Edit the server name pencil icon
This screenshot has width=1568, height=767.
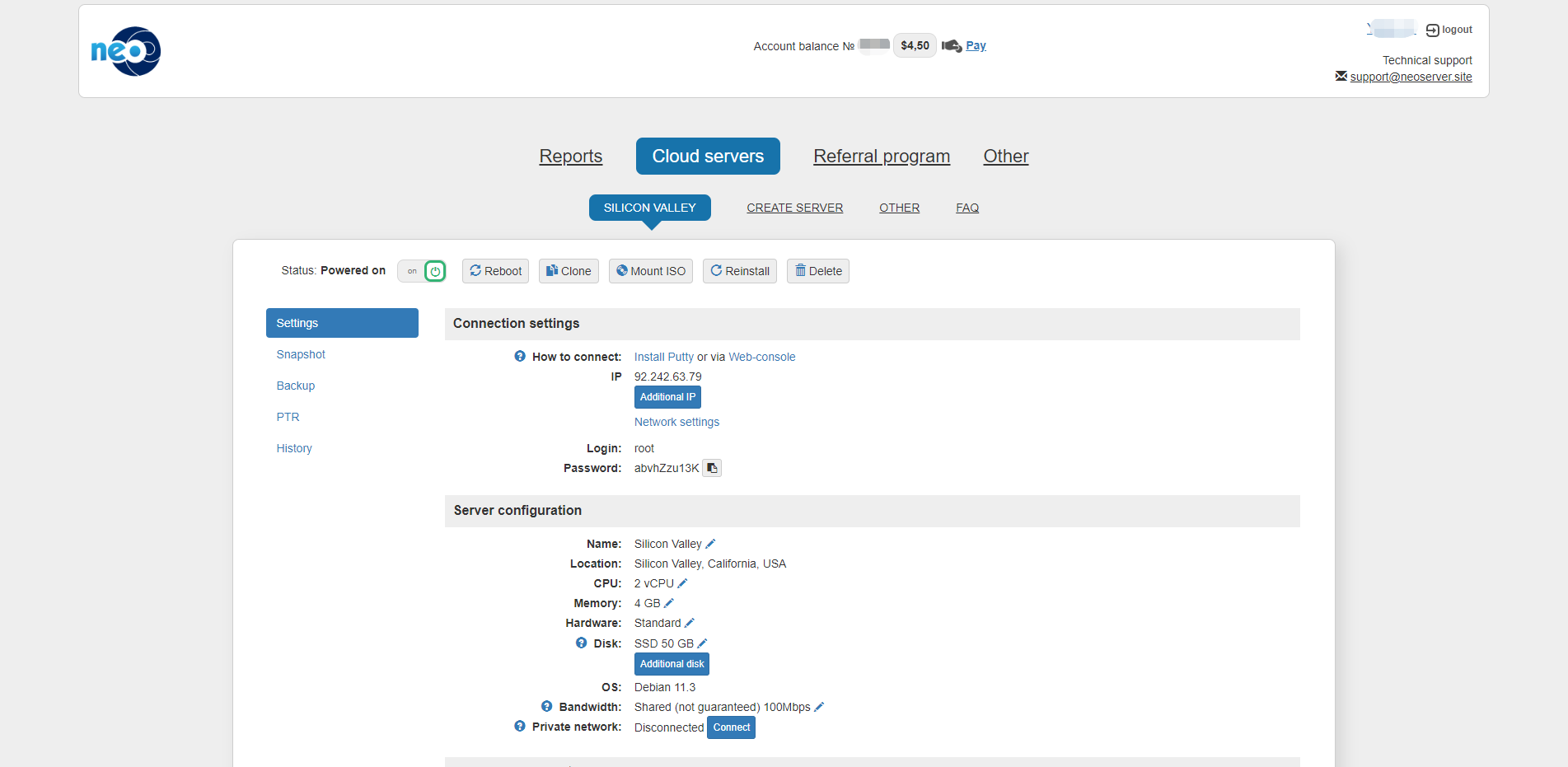coord(710,544)
